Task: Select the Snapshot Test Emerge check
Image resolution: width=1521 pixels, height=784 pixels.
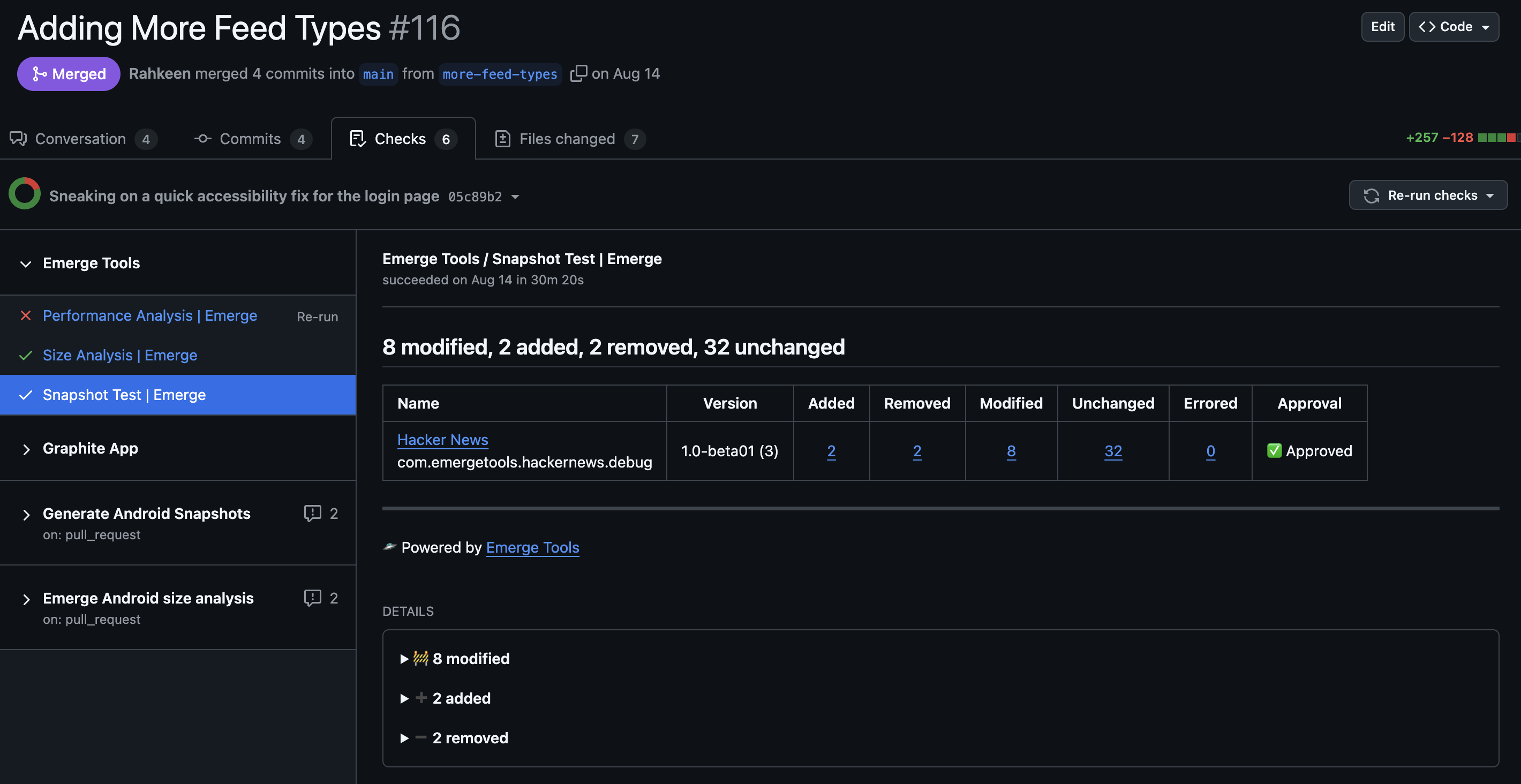Action: tap(124, 394)
